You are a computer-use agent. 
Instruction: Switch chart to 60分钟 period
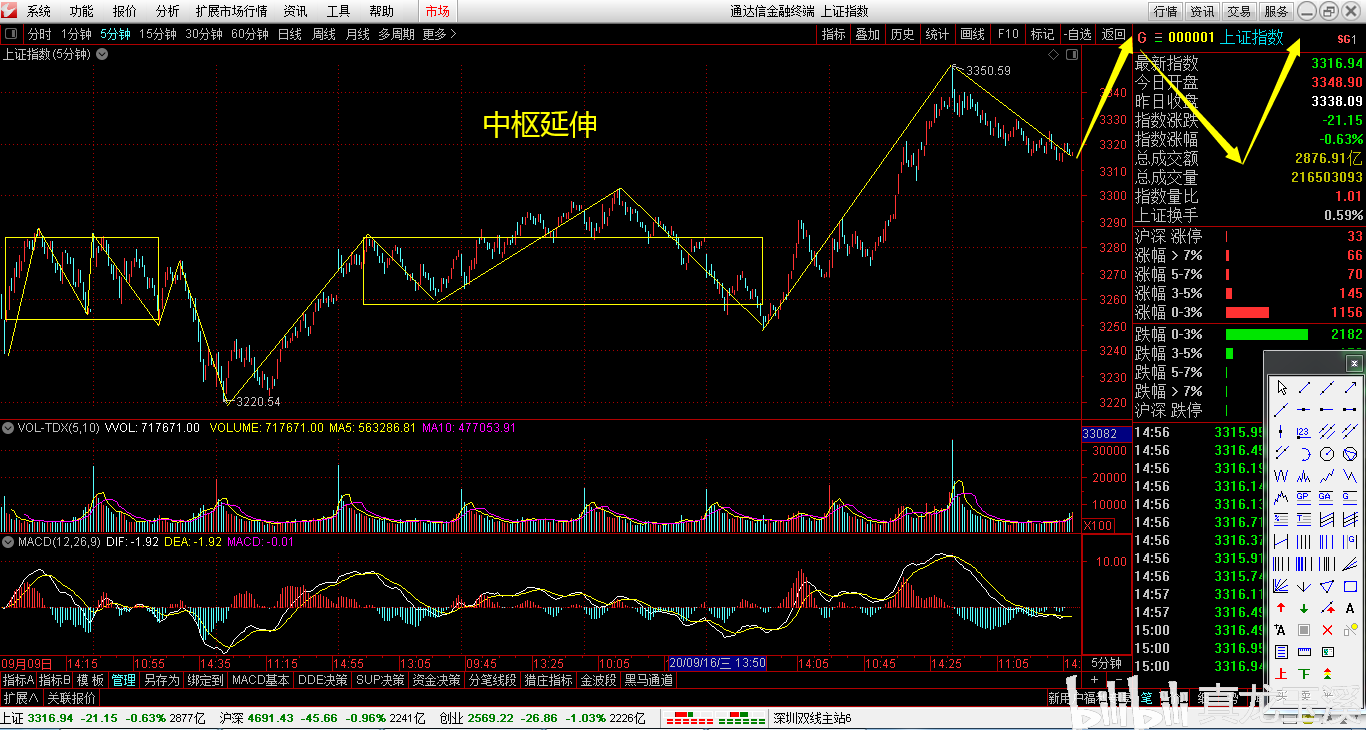coord(249,34)
